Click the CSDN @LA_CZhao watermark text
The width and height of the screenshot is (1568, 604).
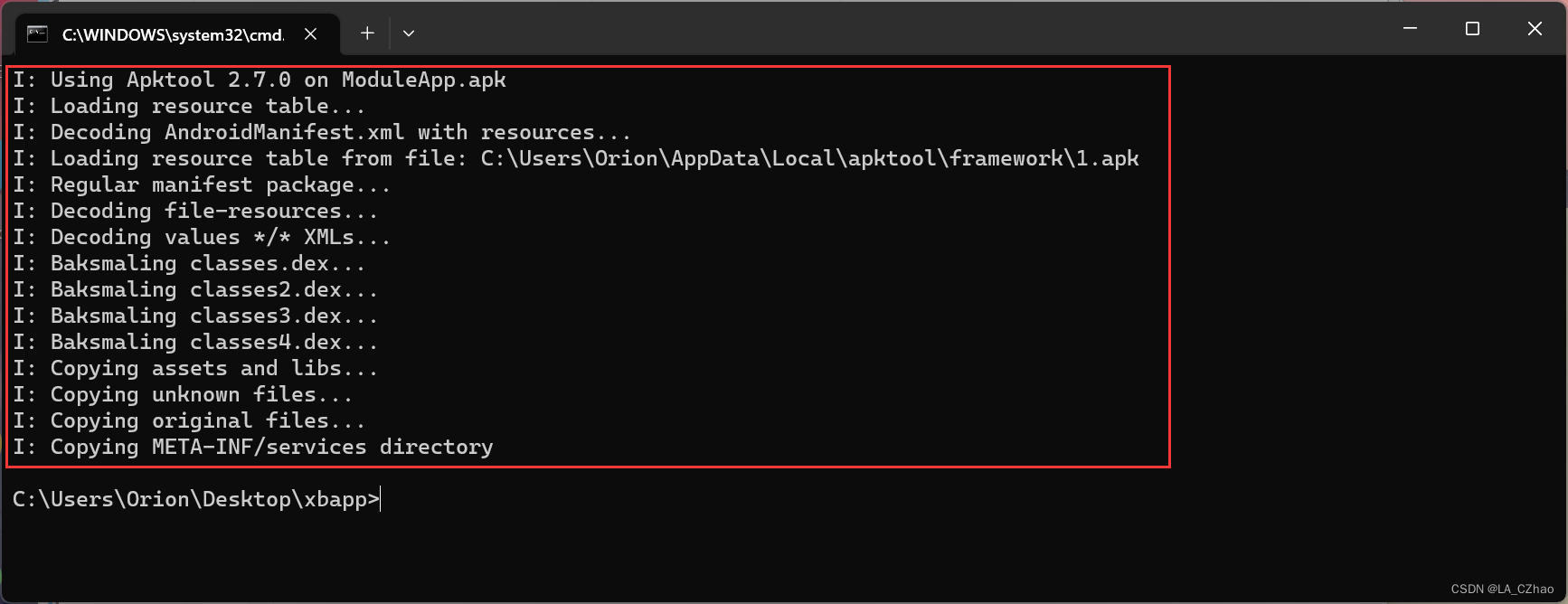(1502, 589)
